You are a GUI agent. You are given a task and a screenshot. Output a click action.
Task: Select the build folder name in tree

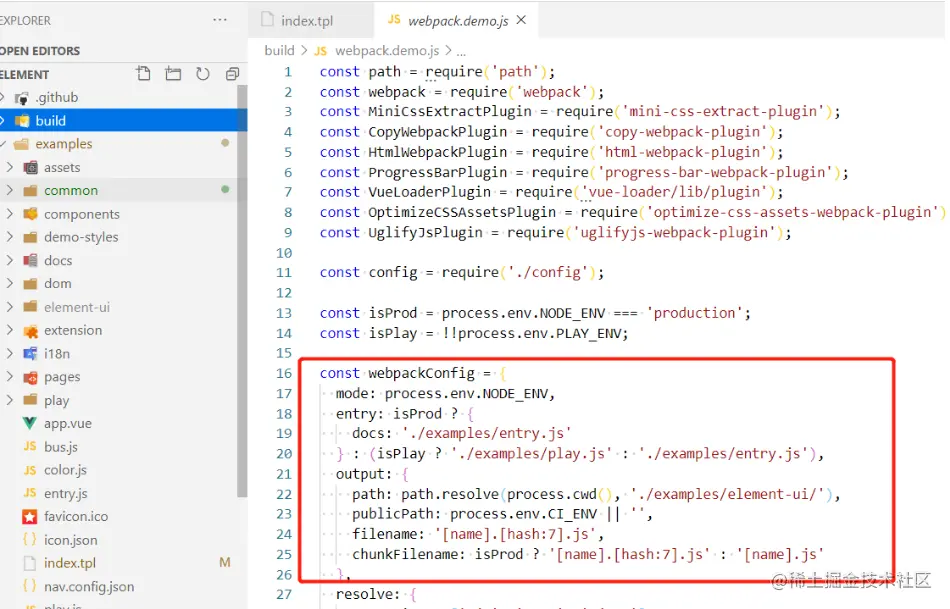[x=50, y=121]
